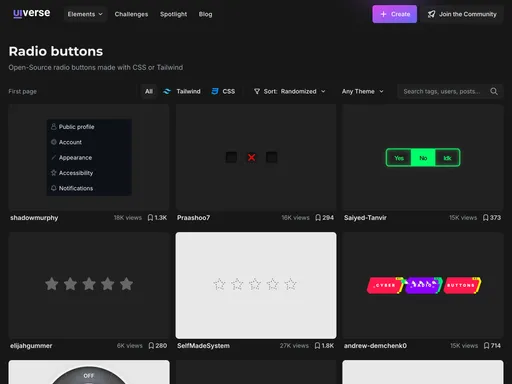Click the third gray star rating
Image resolution: width=512 pixels, height=384 pixels.
tap(89, 284)
